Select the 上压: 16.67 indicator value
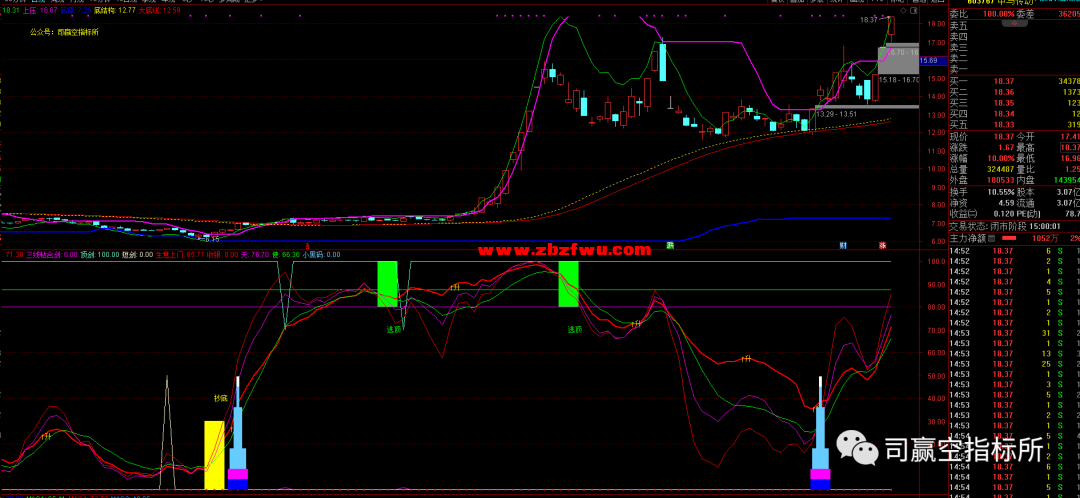 pos(40,10)
